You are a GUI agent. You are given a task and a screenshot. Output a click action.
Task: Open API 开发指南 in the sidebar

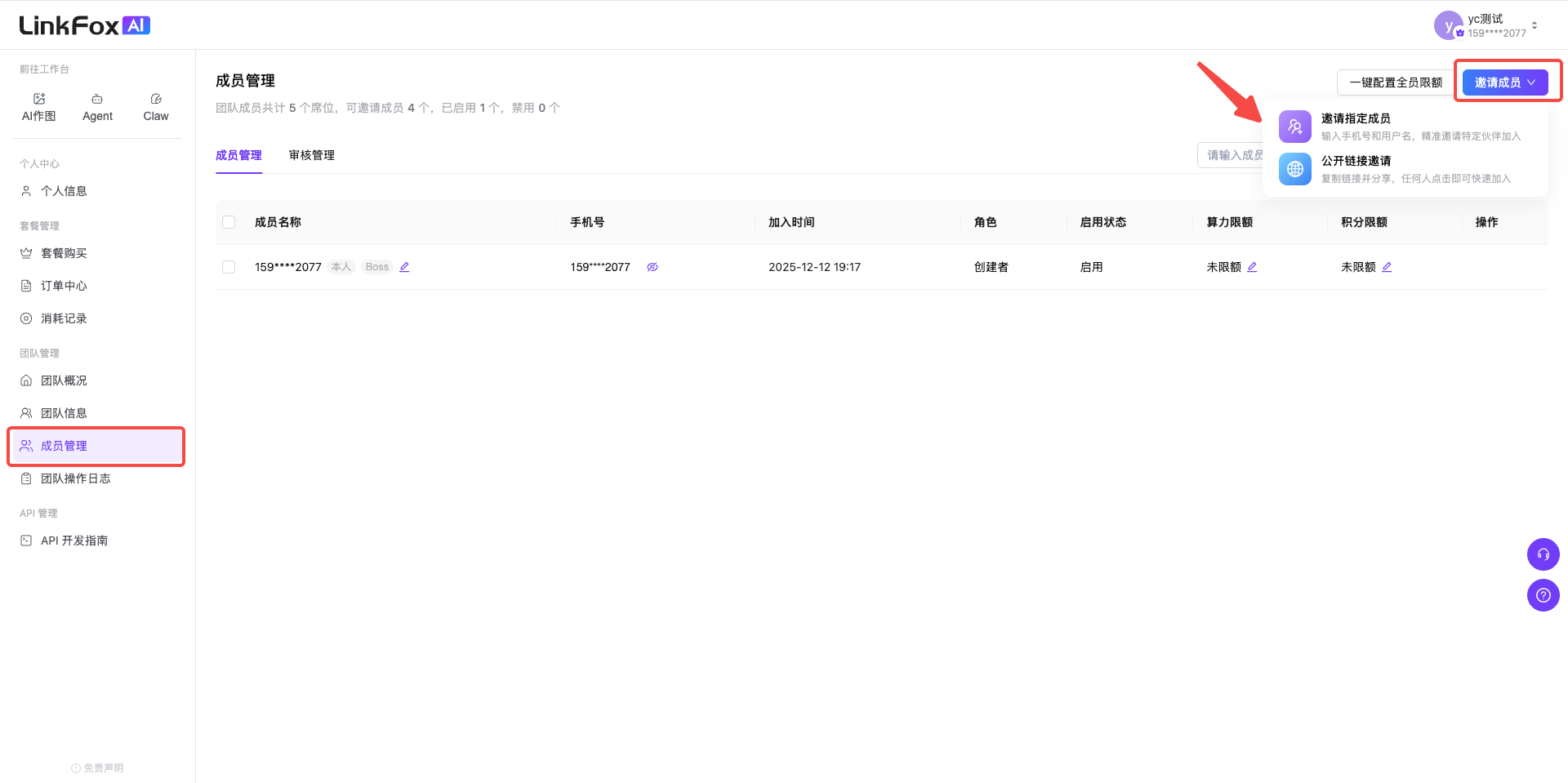pyautogui.click(x=96, y=541)
